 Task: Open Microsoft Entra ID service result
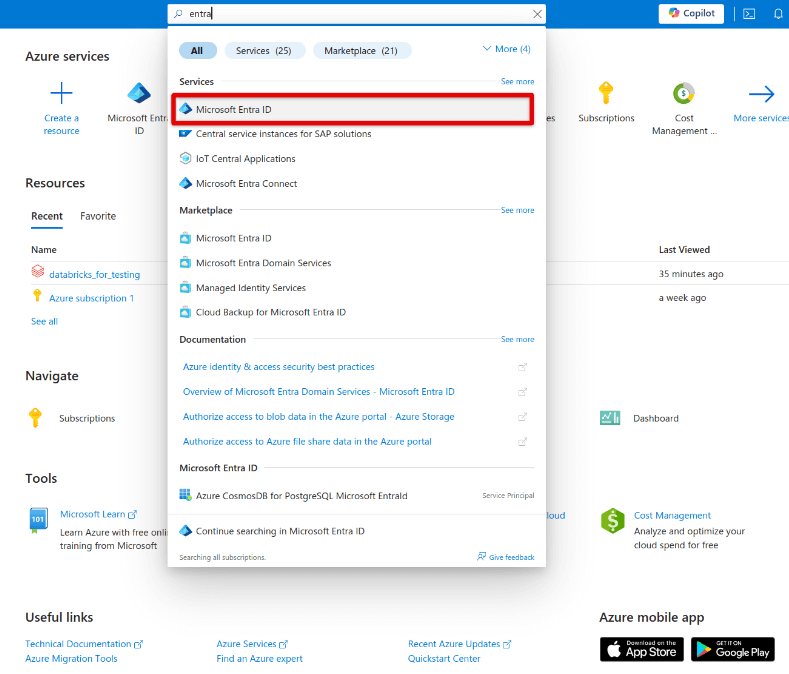pyautogui.click(x=352, y=109)
